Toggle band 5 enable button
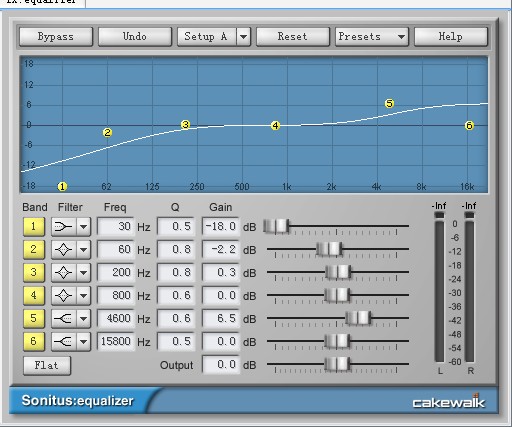512x427 pixels. point(34,319)
